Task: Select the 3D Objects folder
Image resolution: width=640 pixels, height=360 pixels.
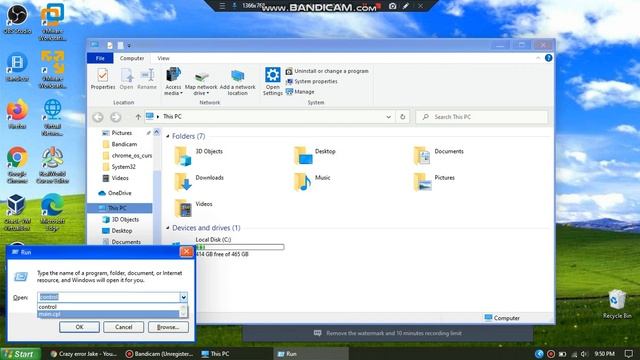Action: pyautogui.click(x=199, y=156)
